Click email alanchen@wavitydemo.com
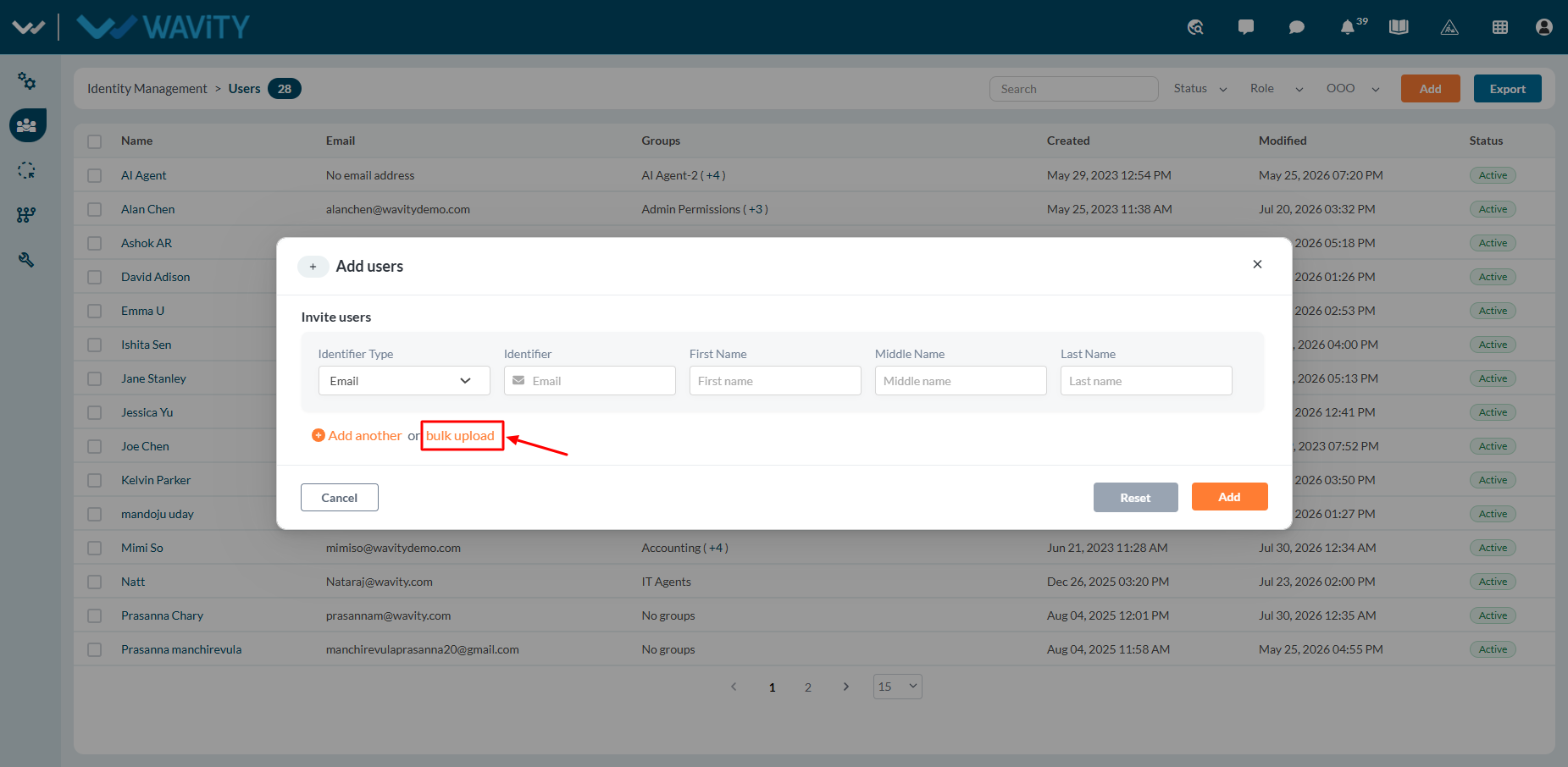The image size is (1568, 767). point(398,209)
